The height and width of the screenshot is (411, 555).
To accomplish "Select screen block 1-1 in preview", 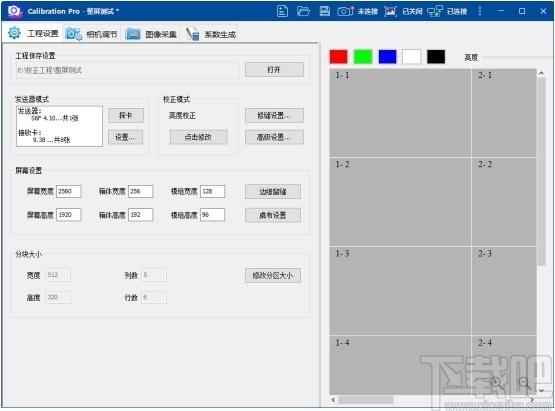I will 400,113.
